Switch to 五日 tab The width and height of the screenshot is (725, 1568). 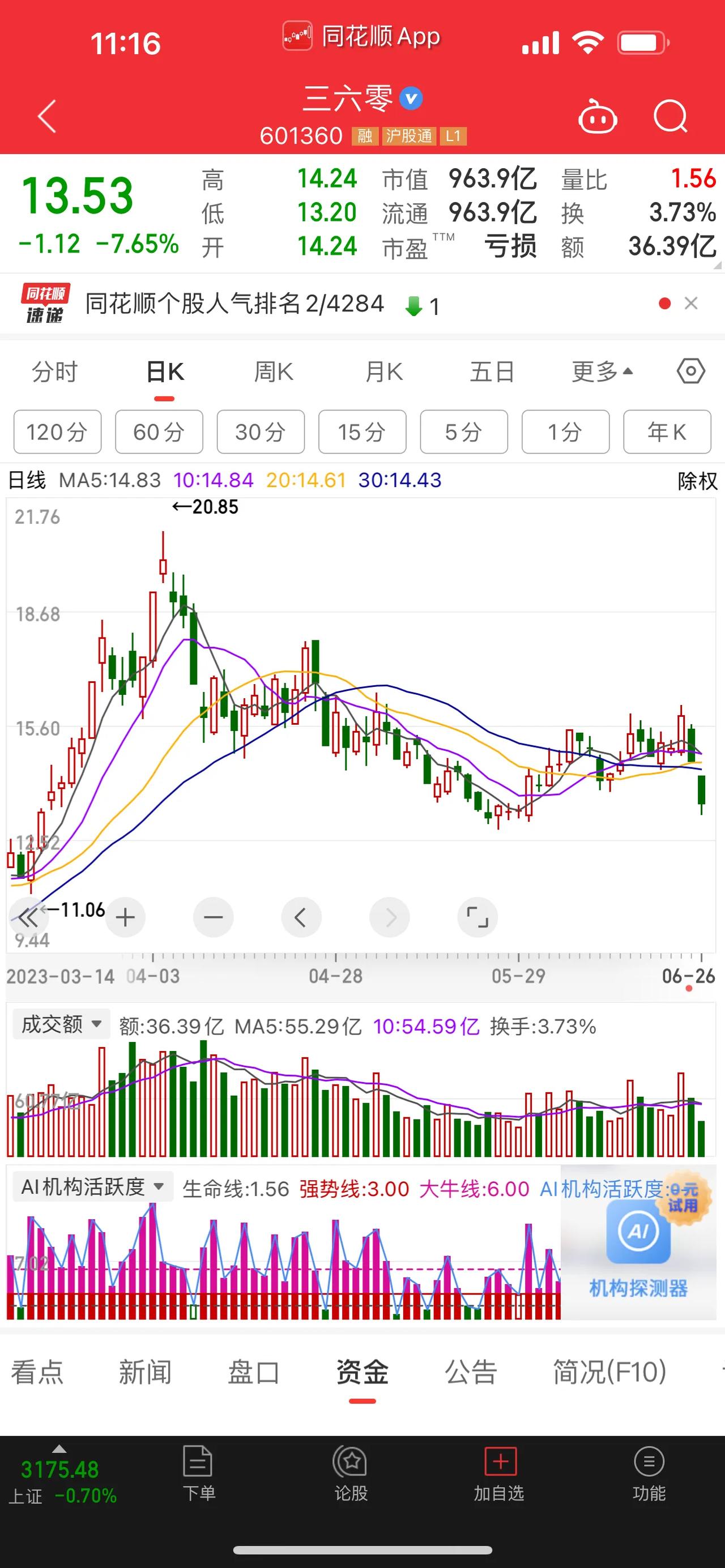coord(492,371)
